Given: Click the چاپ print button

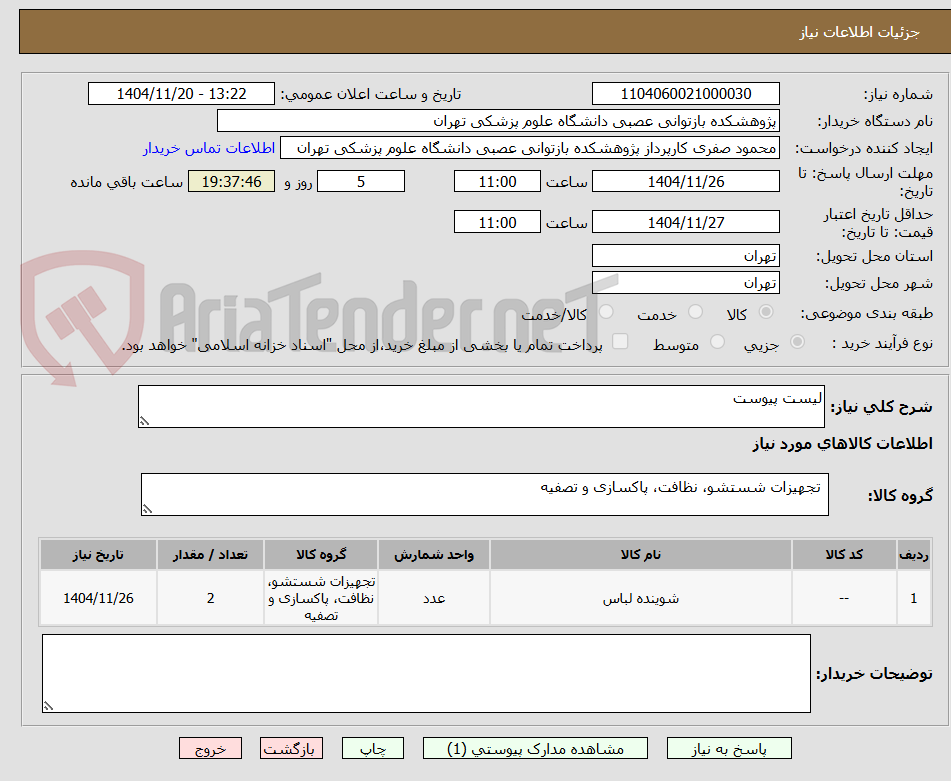Looking at the screenshot, I should (372, 748).
